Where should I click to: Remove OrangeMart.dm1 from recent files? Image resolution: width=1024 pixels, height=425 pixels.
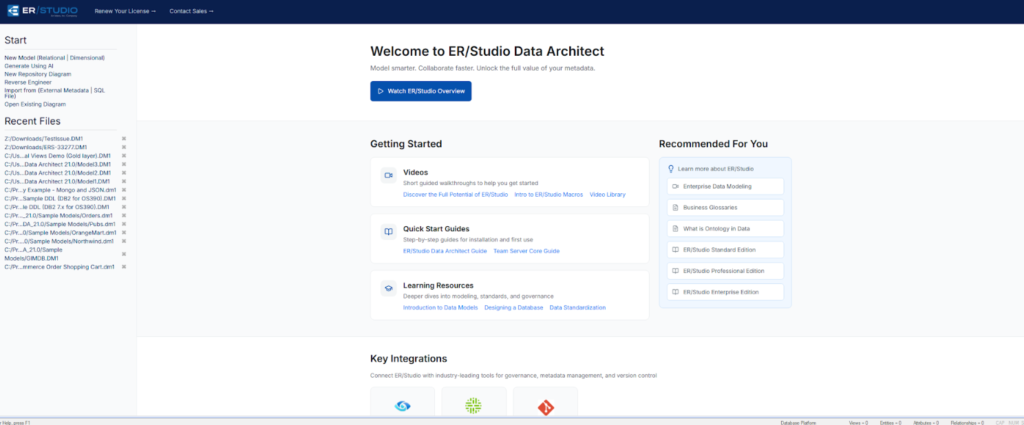[x=123, y=232]
